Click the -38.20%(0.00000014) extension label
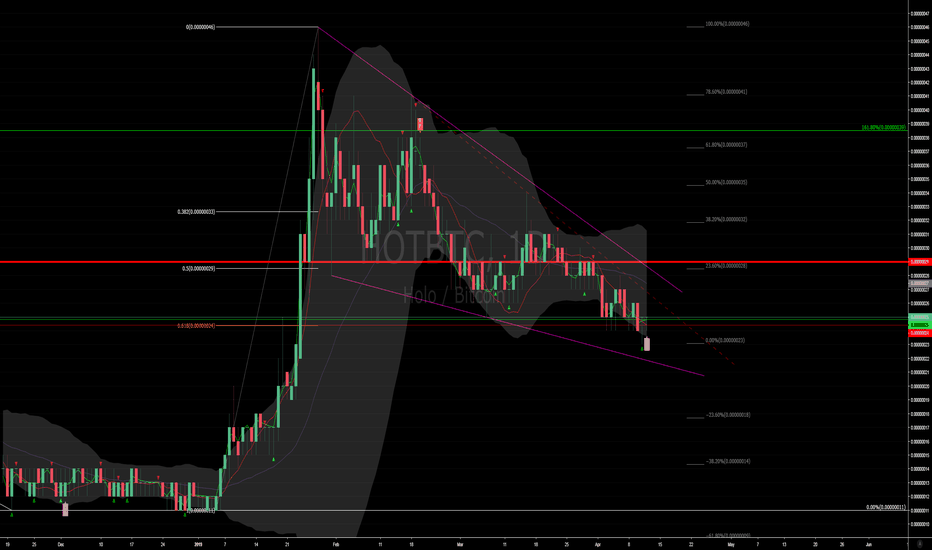932x550 pixels. coord(727,461)
